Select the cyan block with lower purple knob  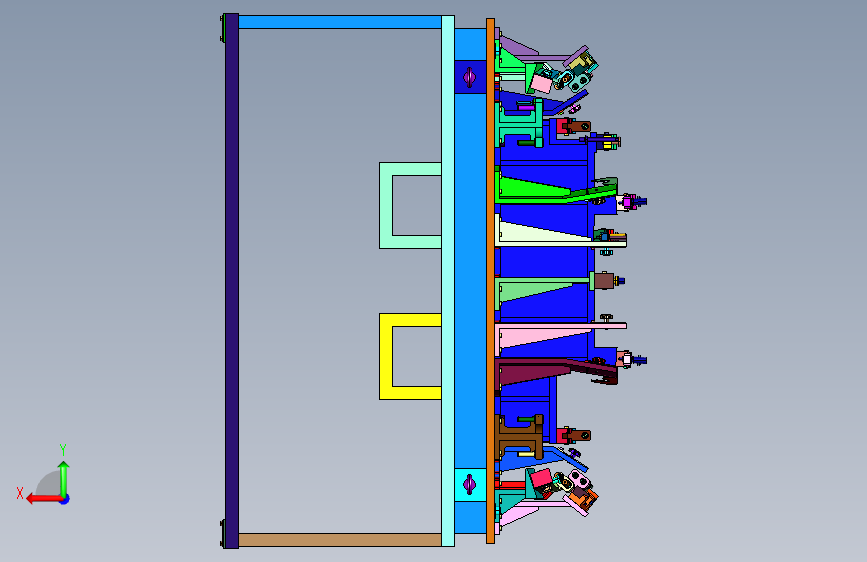point(470,485)
